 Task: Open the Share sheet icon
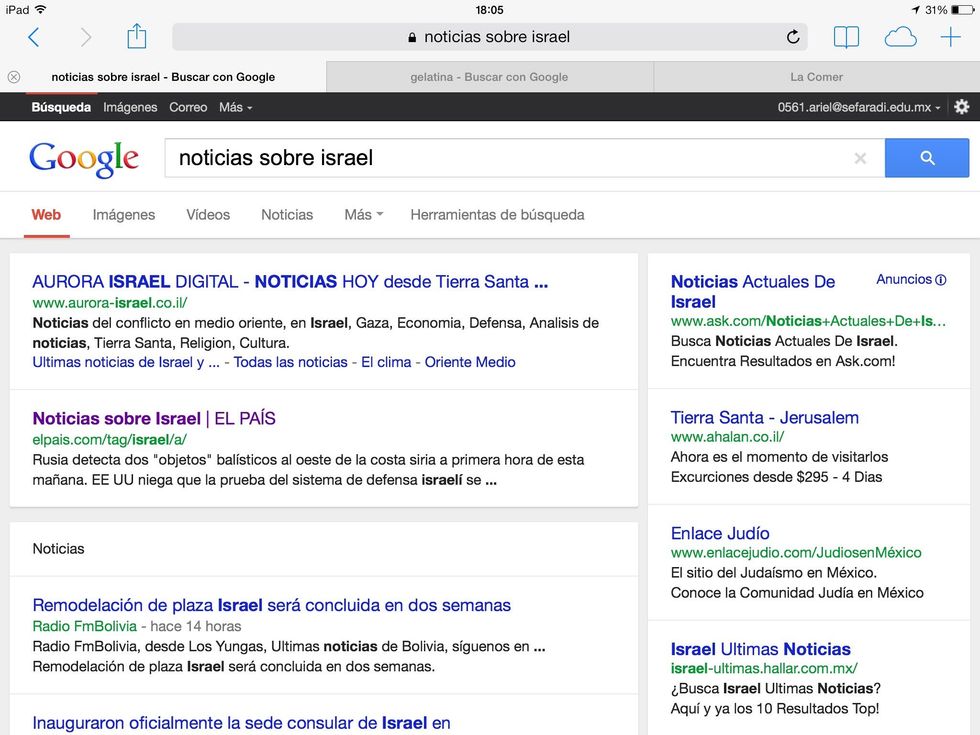[137, 37]
